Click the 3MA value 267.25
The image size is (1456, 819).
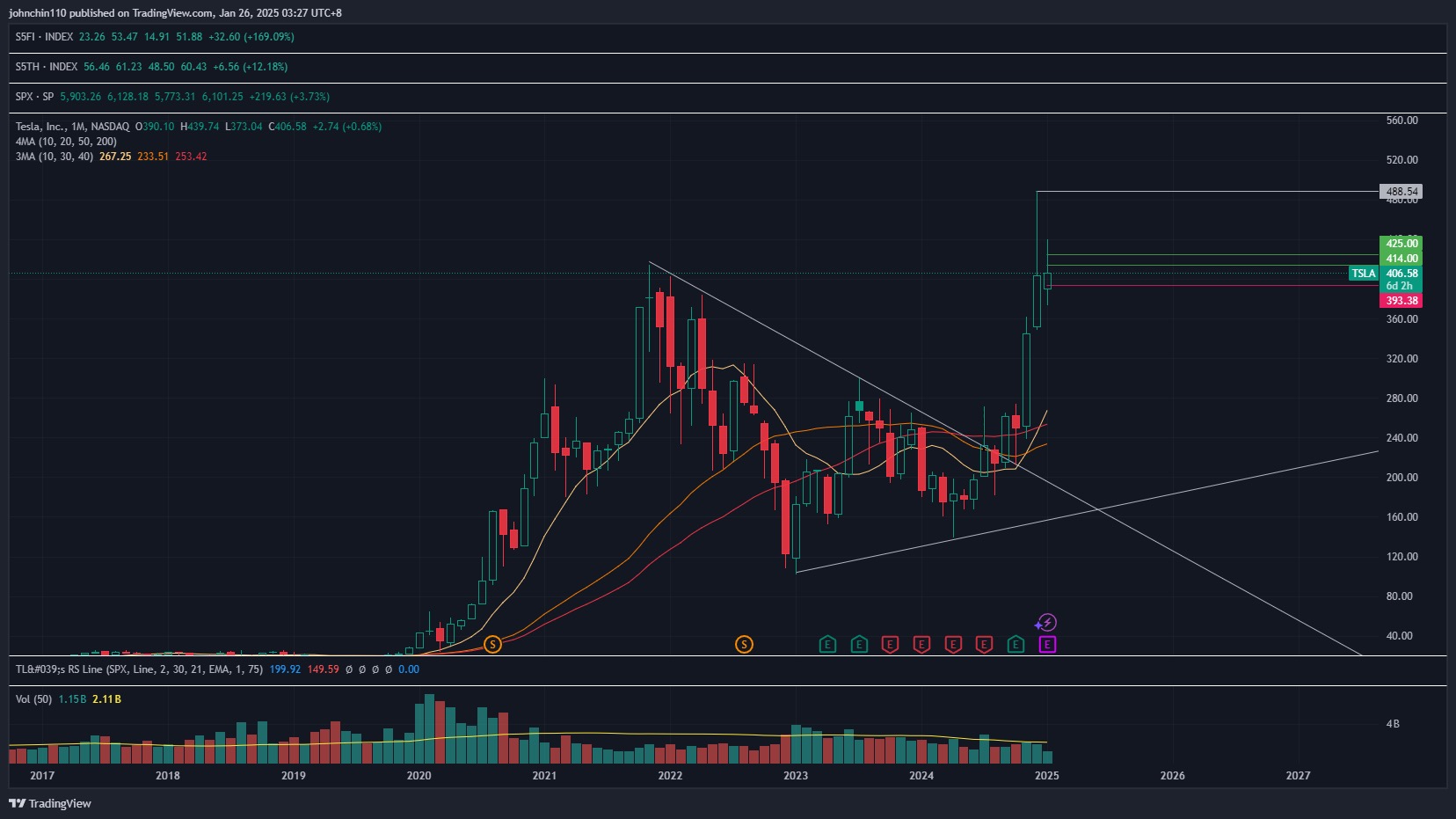tap(115, 157)
